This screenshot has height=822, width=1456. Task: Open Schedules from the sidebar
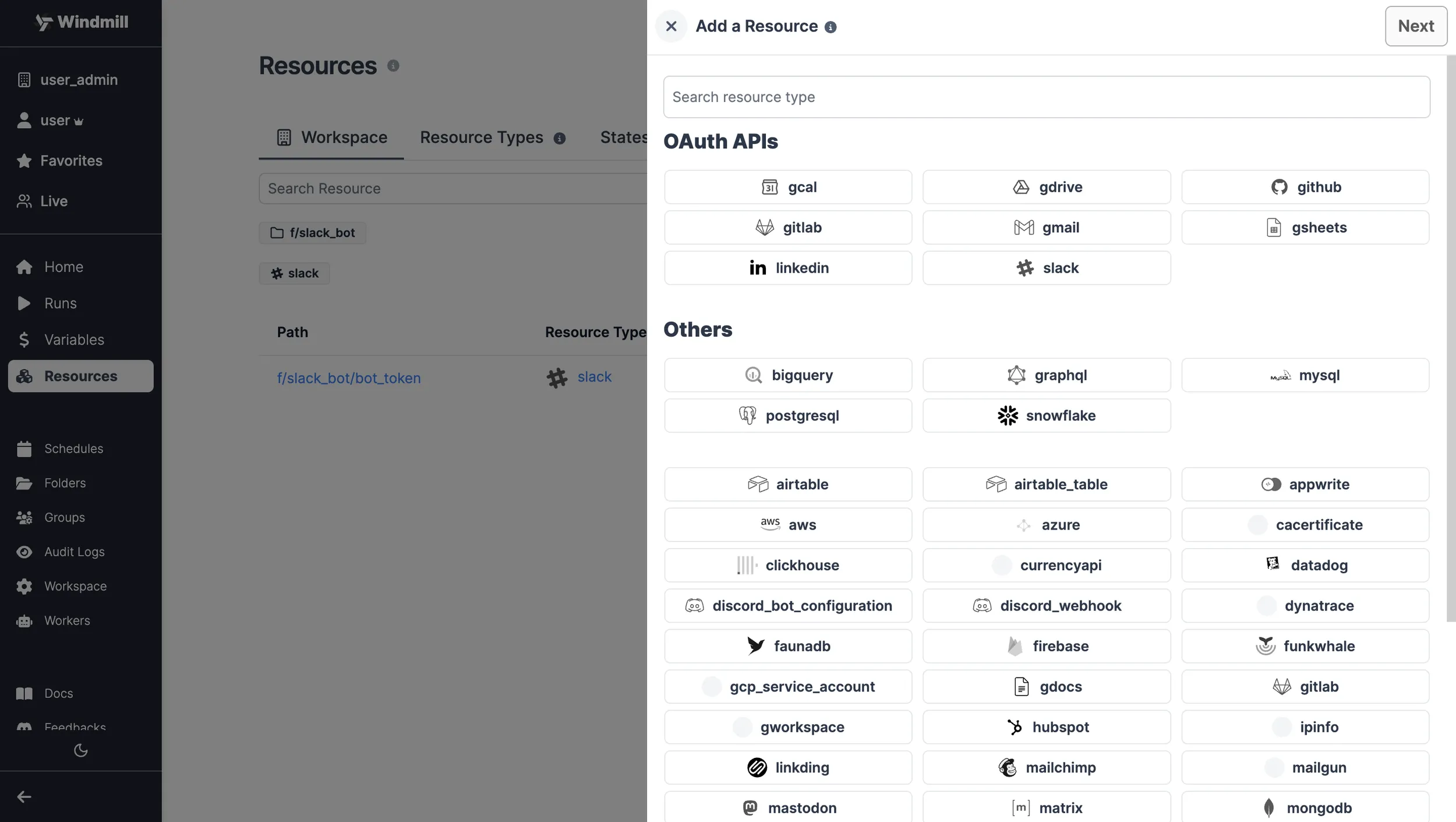(x=72, y=449)
